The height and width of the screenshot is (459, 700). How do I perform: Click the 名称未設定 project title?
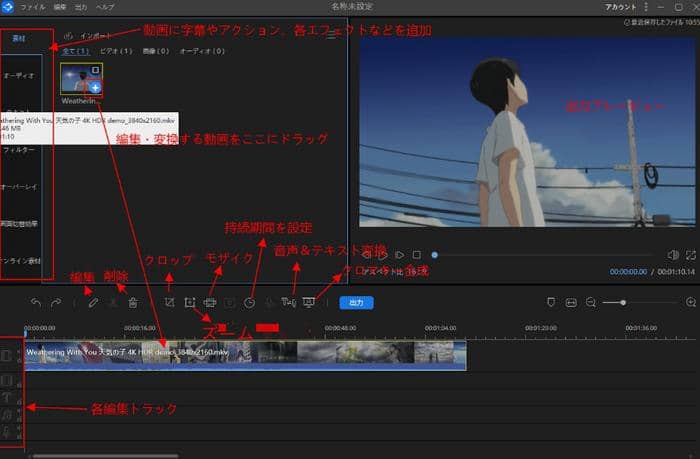tap(352, 7)
